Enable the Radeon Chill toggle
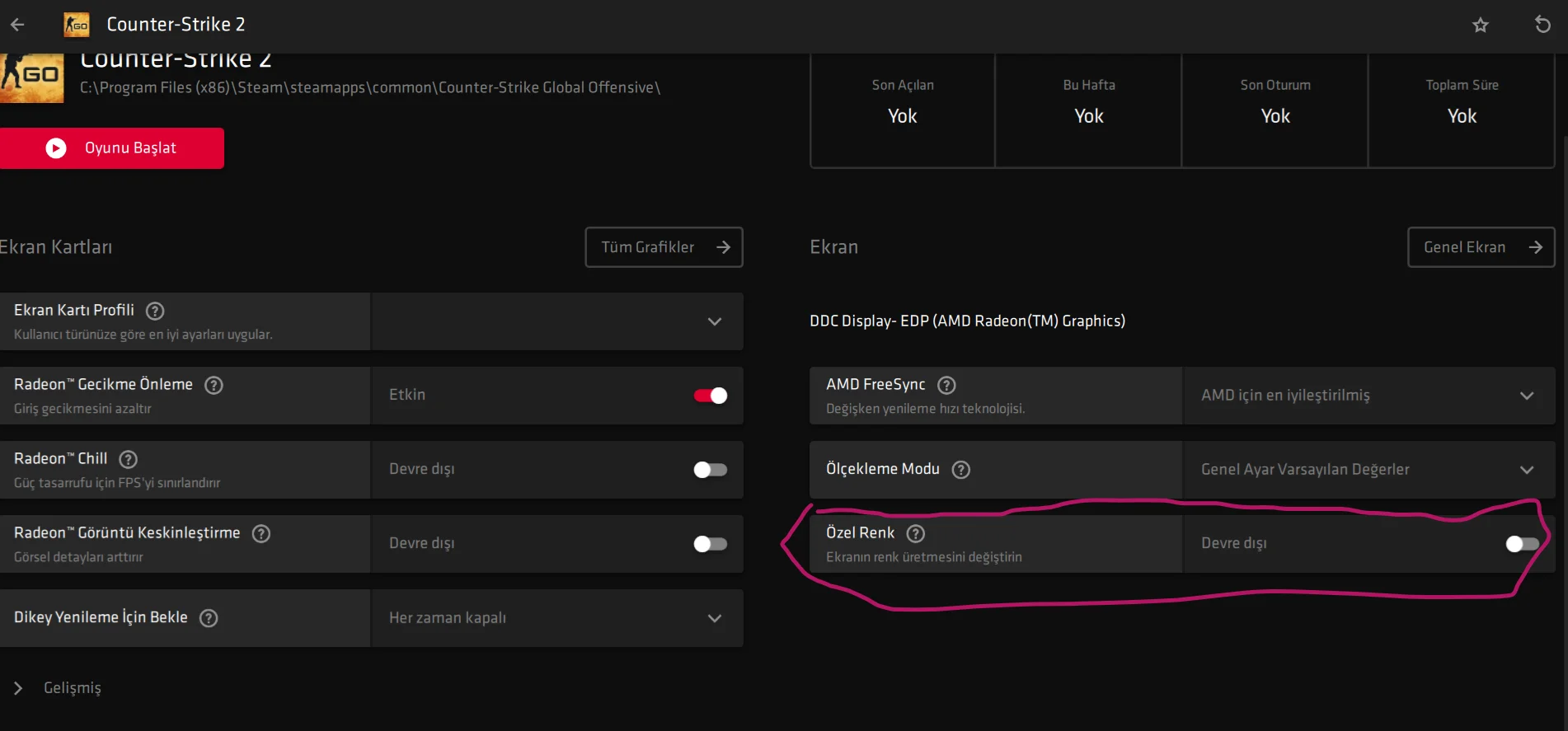The image size is (1568, 731). (x=710, y=470)
